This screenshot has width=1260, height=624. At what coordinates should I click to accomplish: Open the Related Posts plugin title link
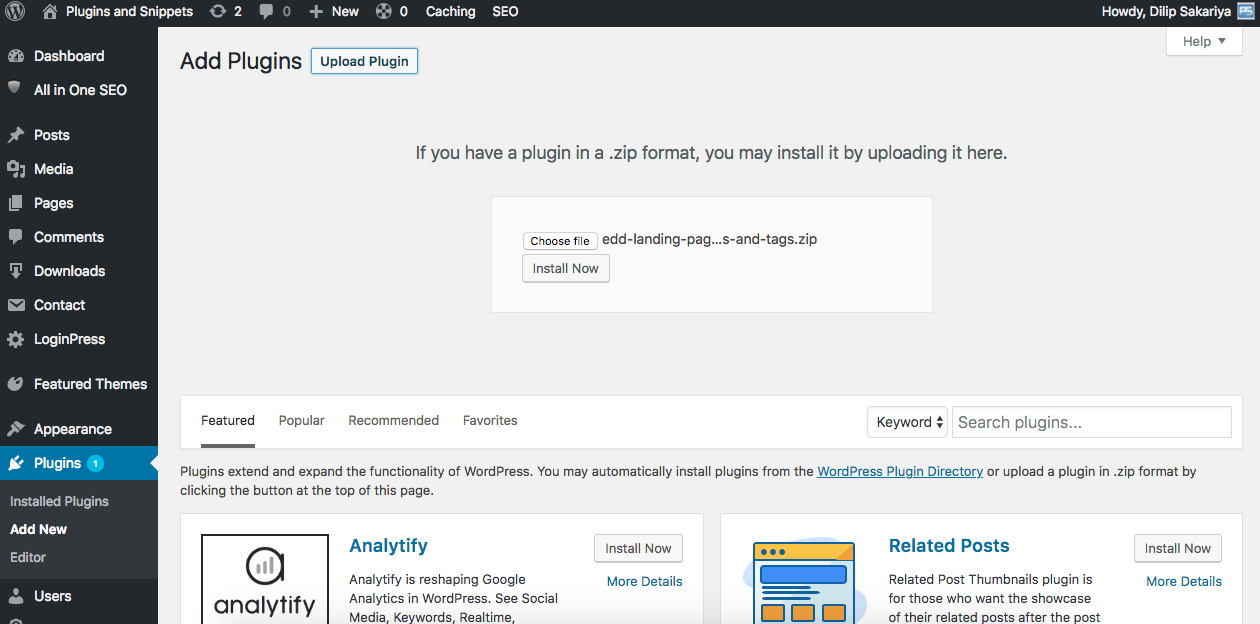point(949,546)
